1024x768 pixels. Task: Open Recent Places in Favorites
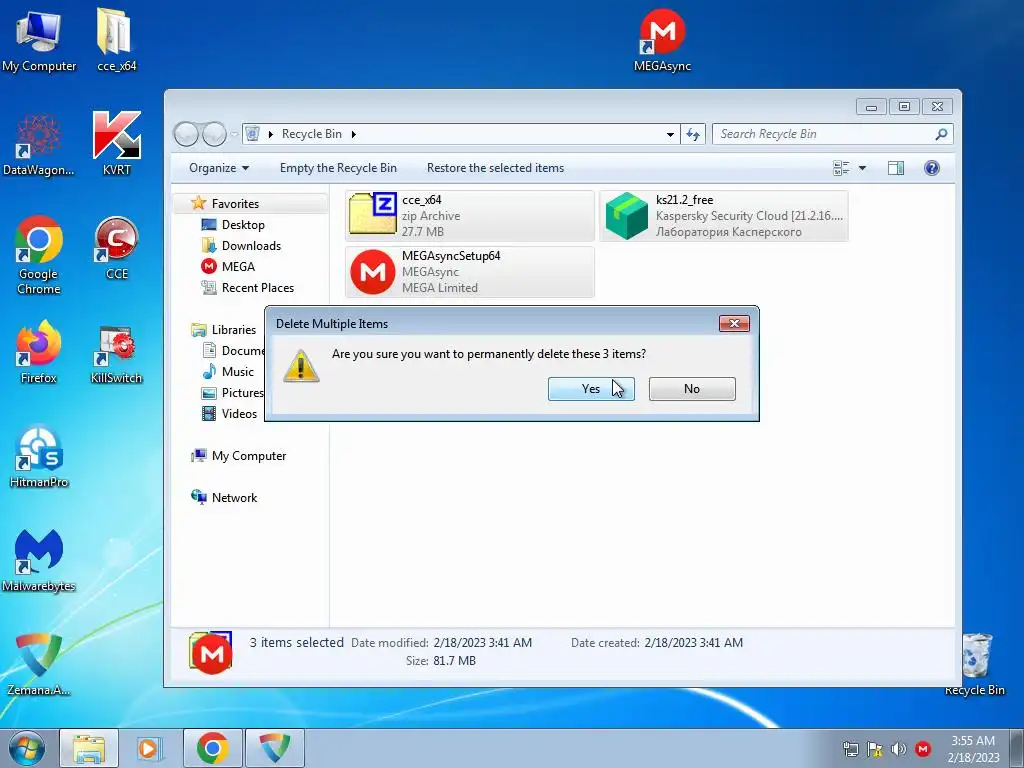tap(257, 287)
